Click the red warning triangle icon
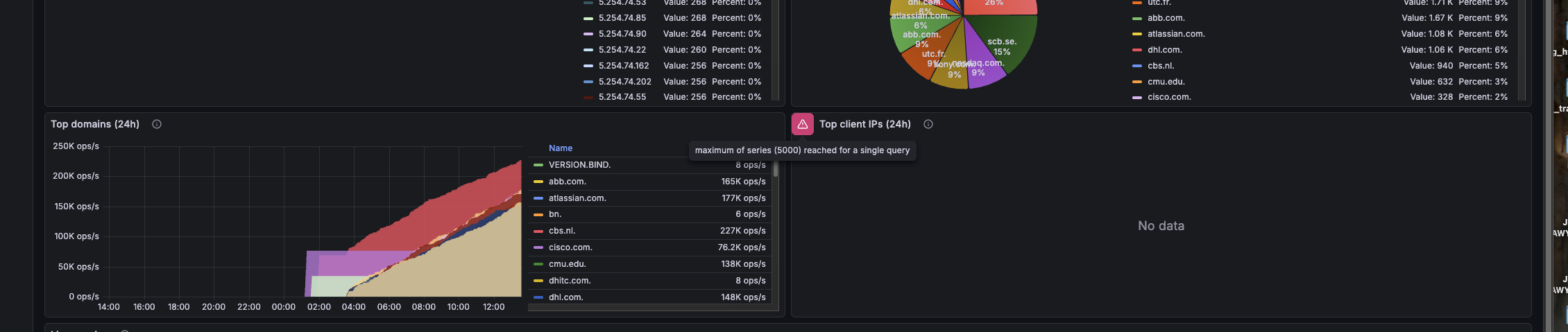 [803, 124]
